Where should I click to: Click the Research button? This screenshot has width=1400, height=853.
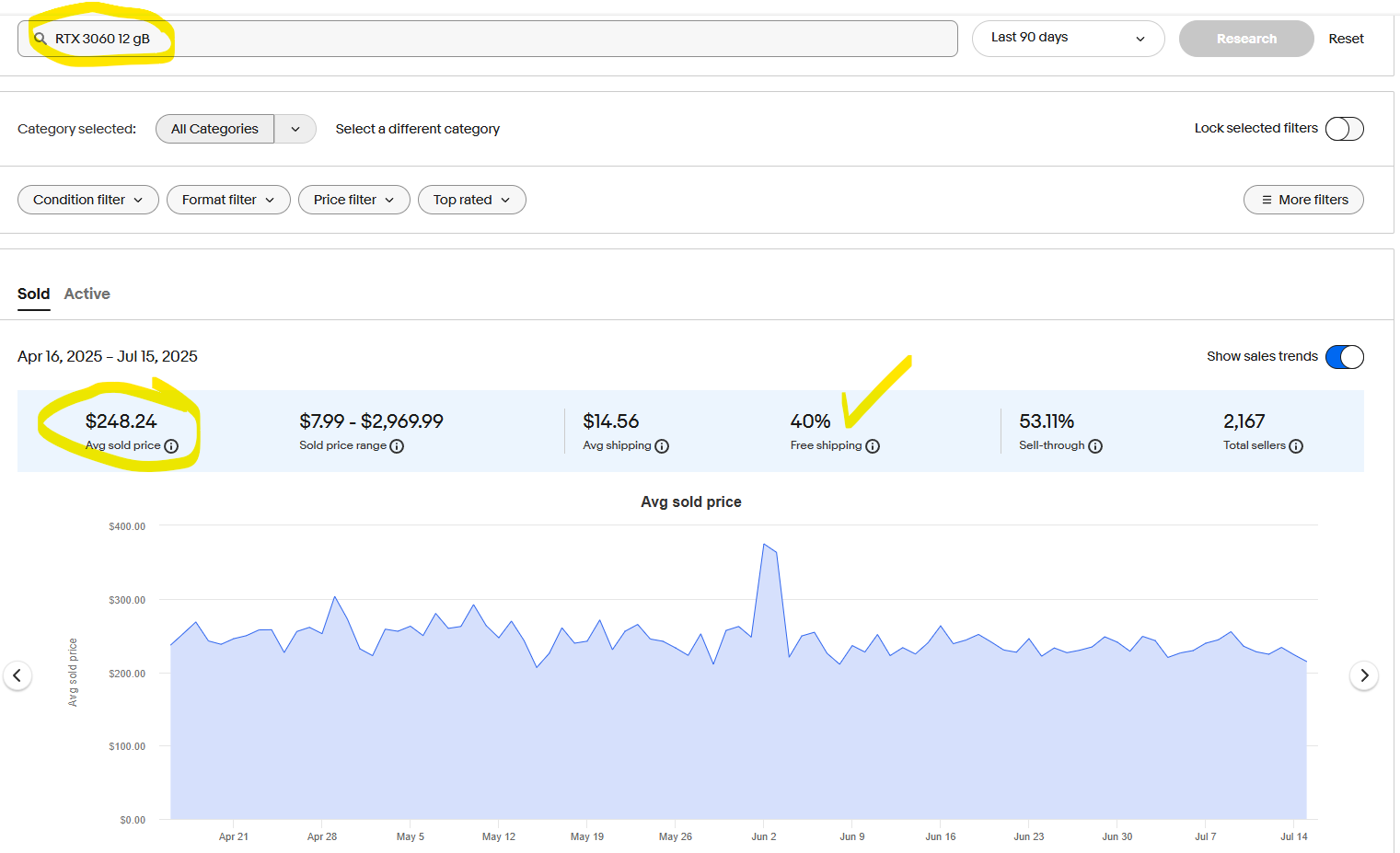click(1246, 39)
